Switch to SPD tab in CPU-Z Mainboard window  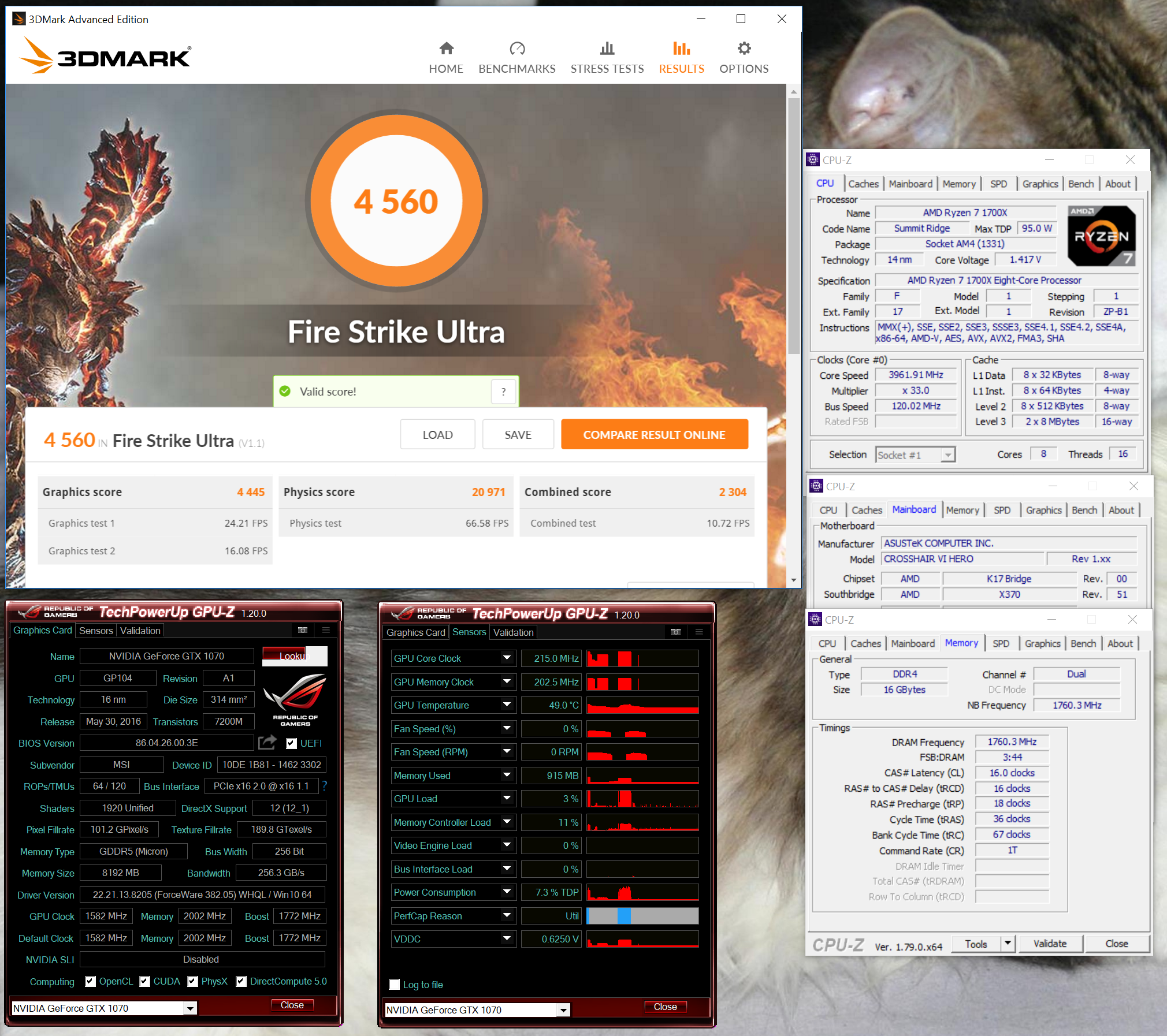click(x=1002, y=510)
